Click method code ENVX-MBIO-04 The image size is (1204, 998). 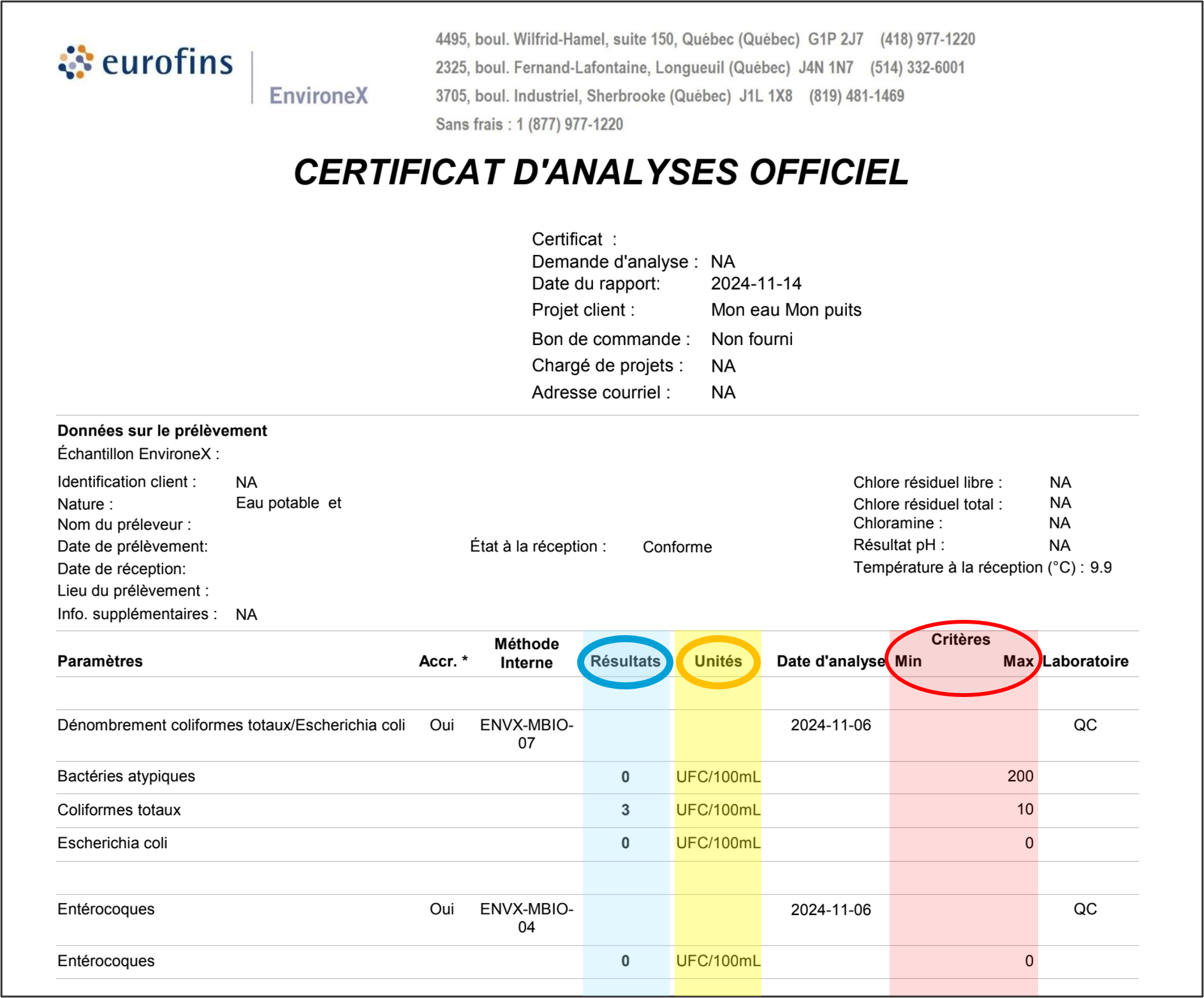[526, 918]
